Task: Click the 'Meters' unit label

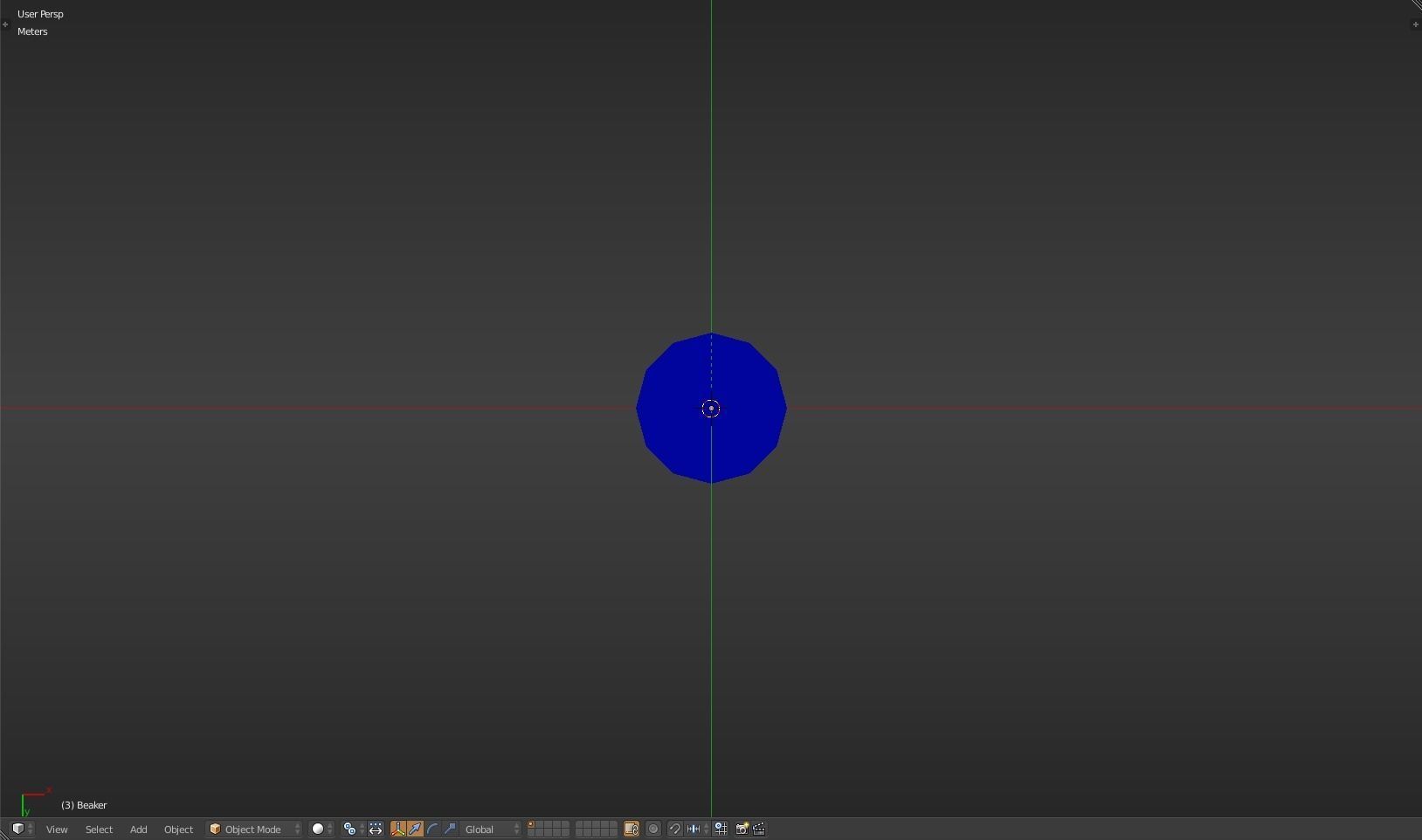Action: 32,31
